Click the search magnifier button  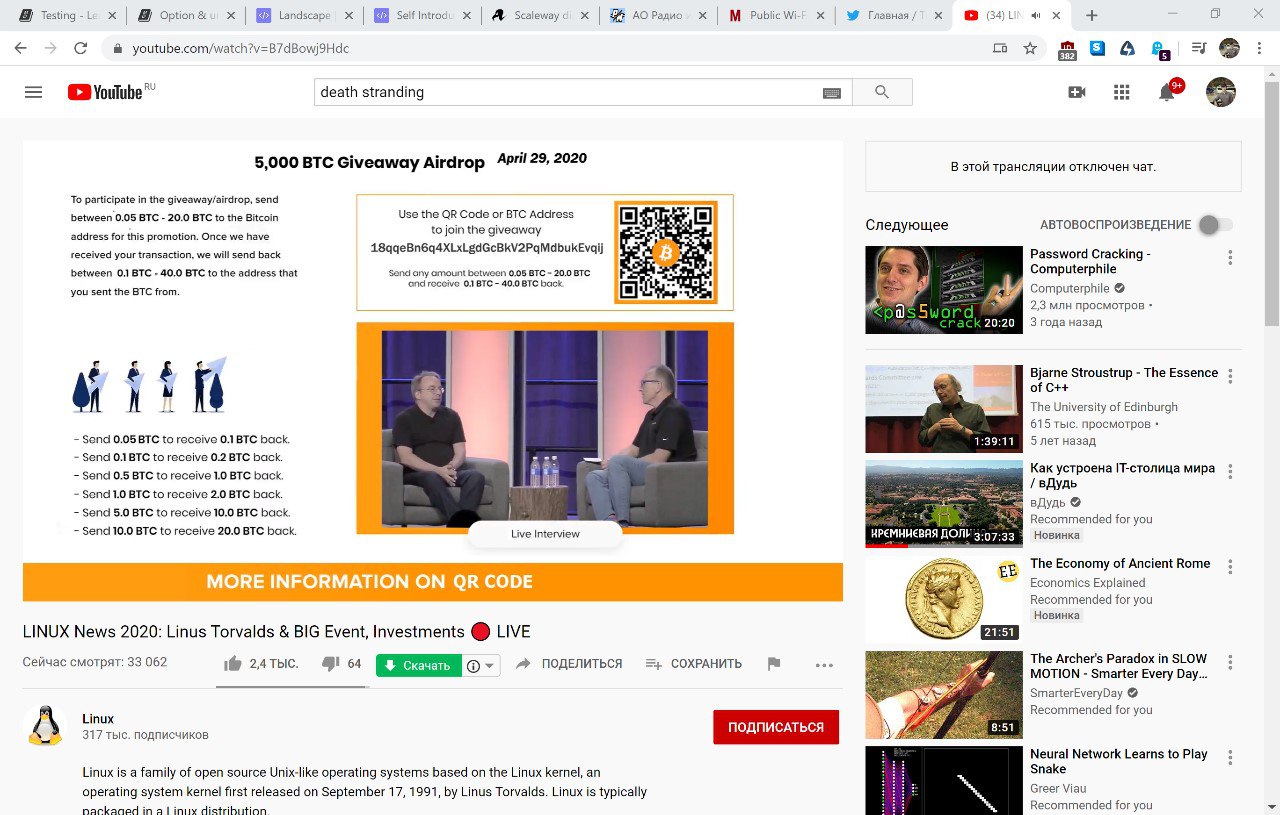coord(881,92)
